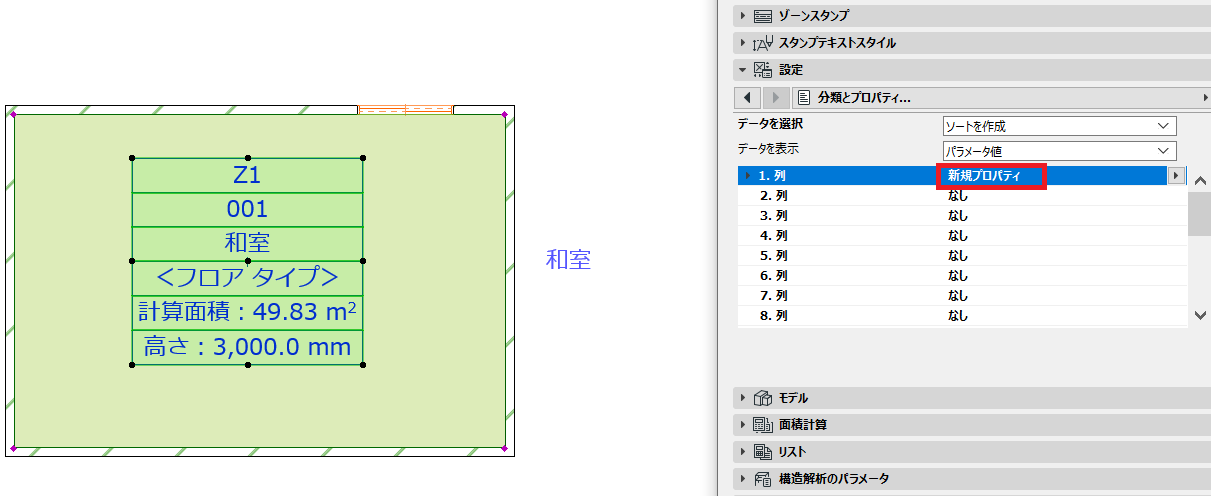1211x496 pixels.
Task: Click the なし value of 2. 列
Action: [958, 196]
